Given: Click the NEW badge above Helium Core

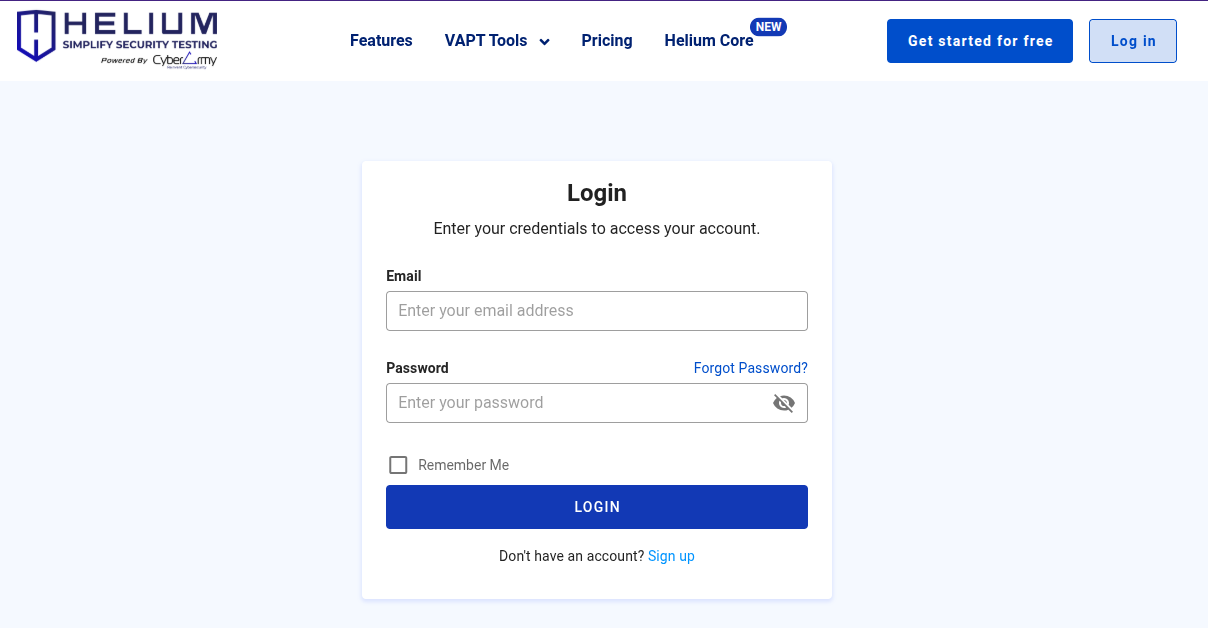Looking at the screenshot, I should pyautogui.click(x=769, y=26).
